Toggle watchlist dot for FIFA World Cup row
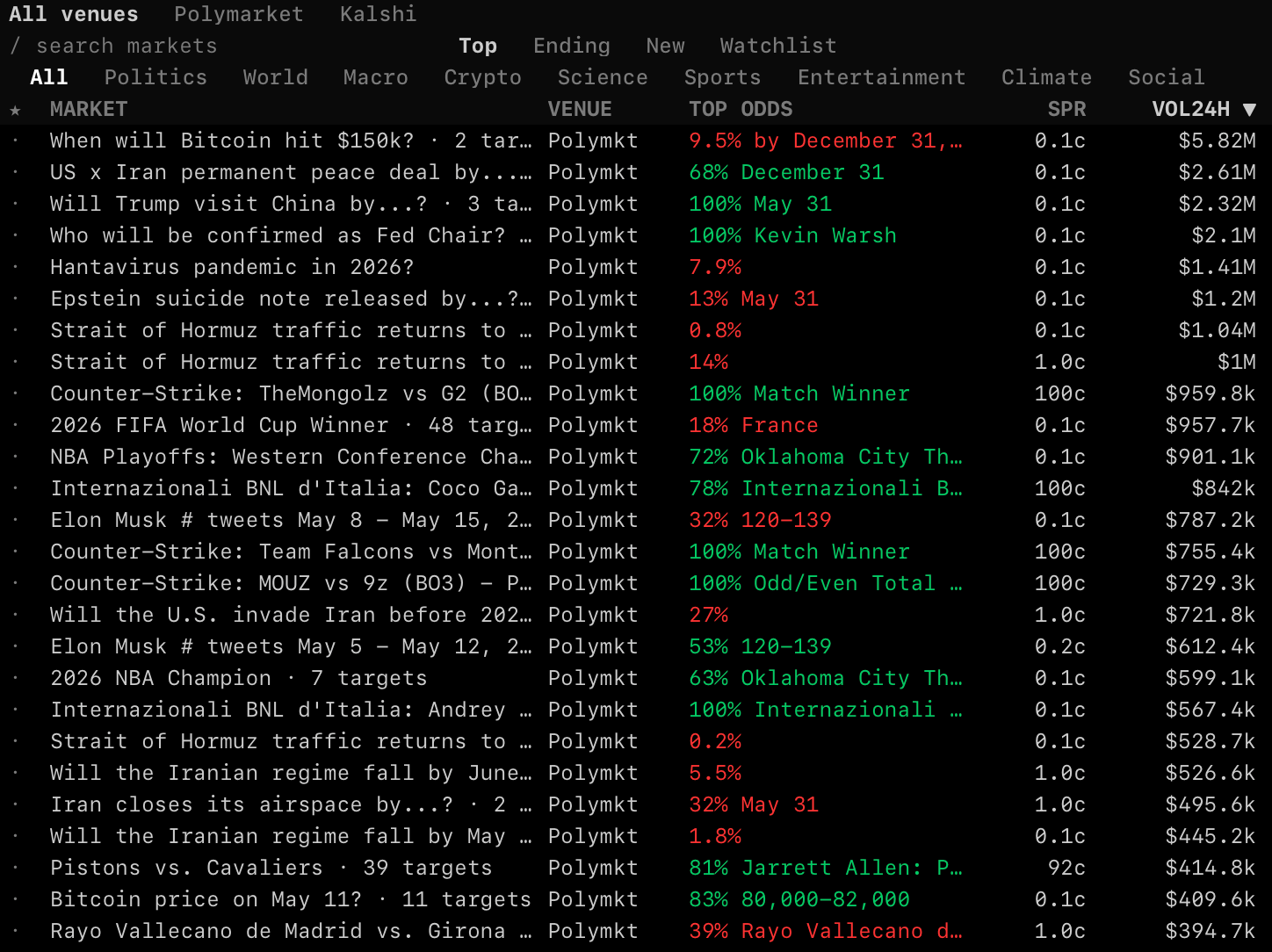The height and width of the screenshot is (952, 1272). [15, 425]
